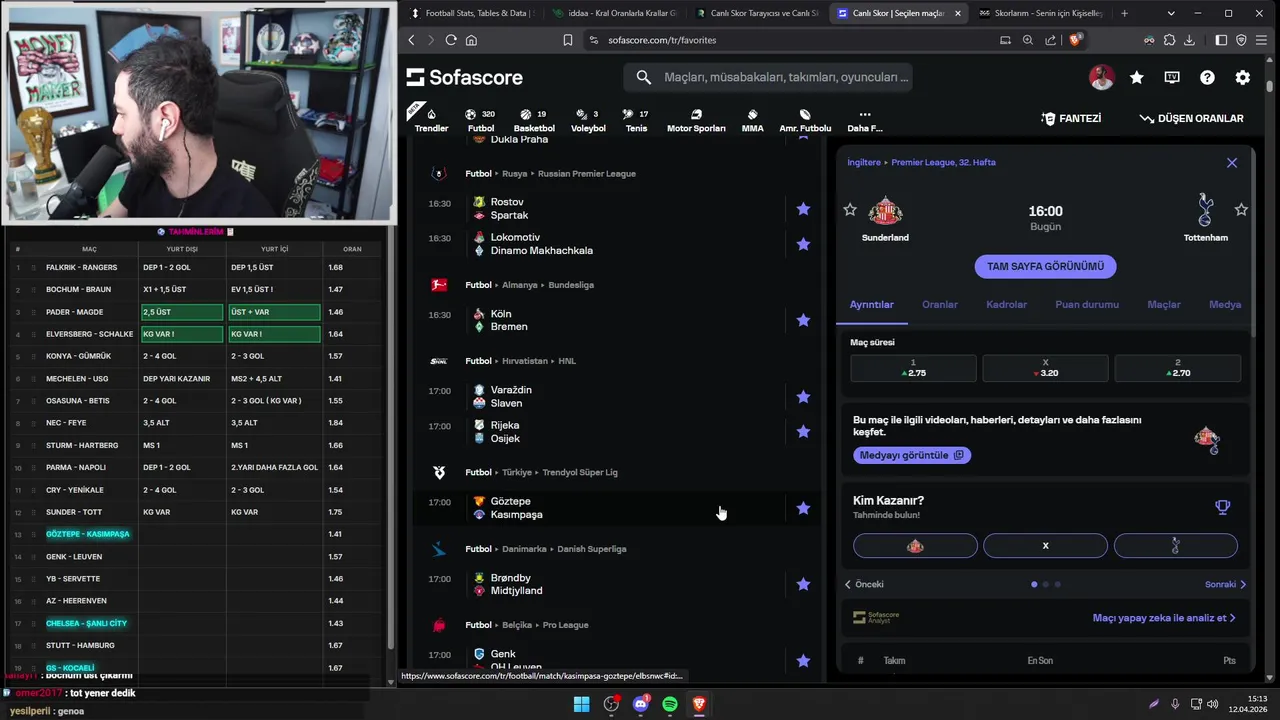Switch to the Maçlar tab

click(x=1164, y=304)
